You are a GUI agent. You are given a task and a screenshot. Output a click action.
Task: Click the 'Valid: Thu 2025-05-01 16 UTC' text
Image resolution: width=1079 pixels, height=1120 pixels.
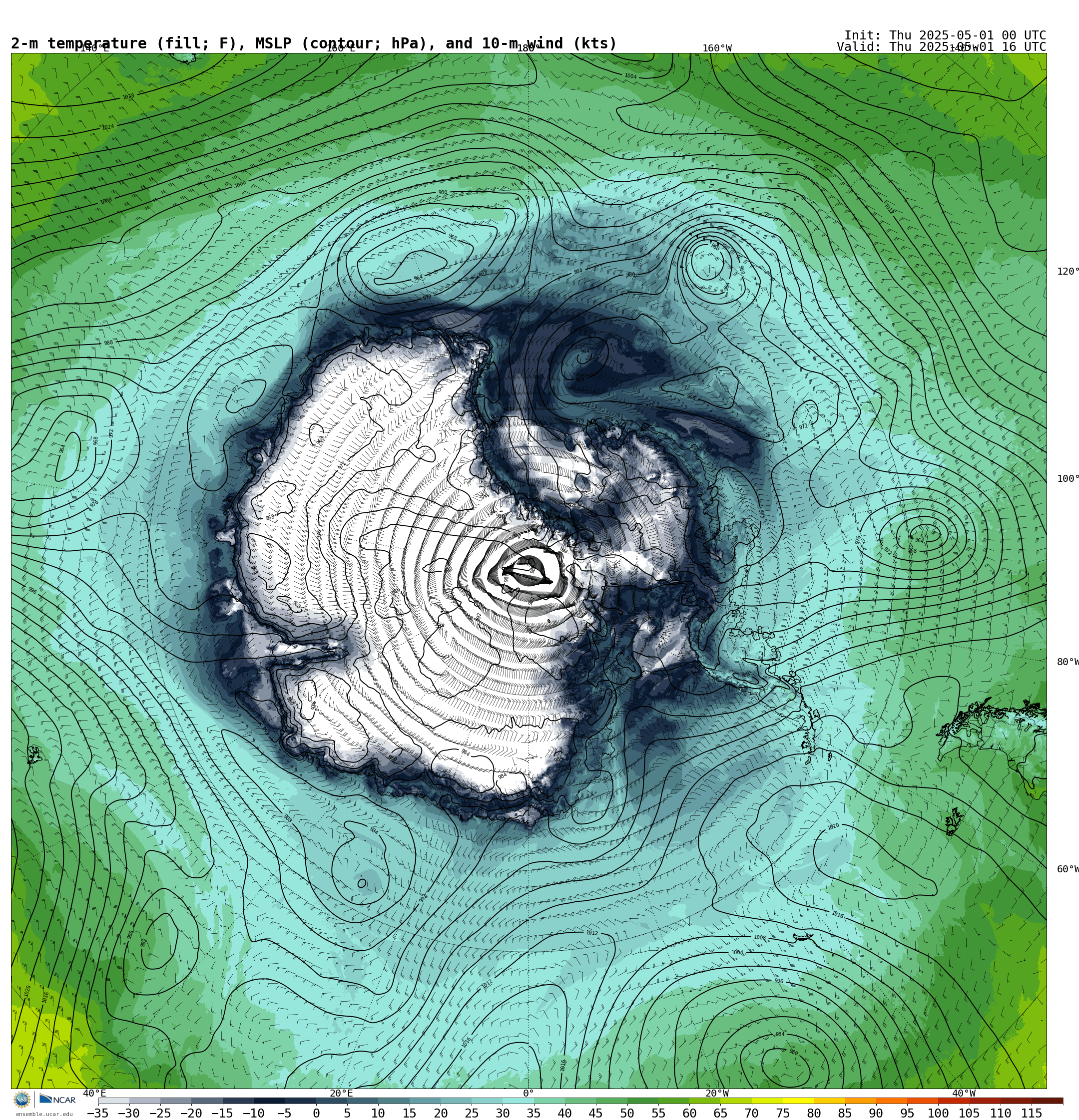pyautogui.click(x=941, y=47)
